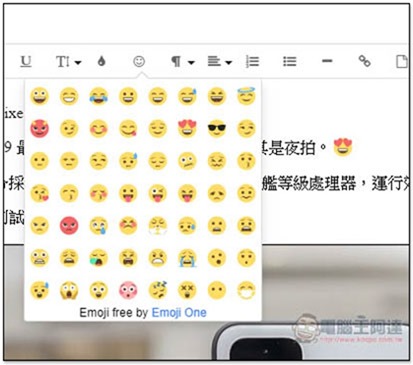Expand the paragraph format dropdown
Viewport: 413px width, 365px height.
183,62
